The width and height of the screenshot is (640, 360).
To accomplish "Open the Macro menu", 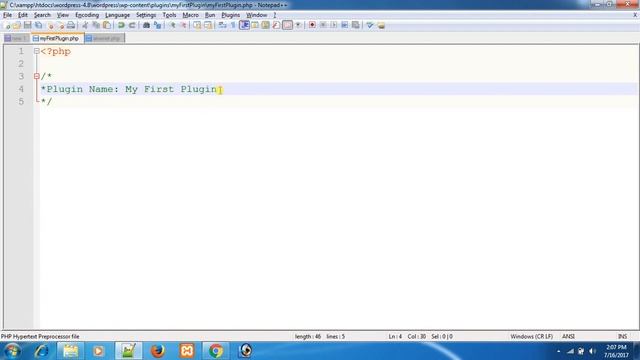I will click(x=191, y=15).
